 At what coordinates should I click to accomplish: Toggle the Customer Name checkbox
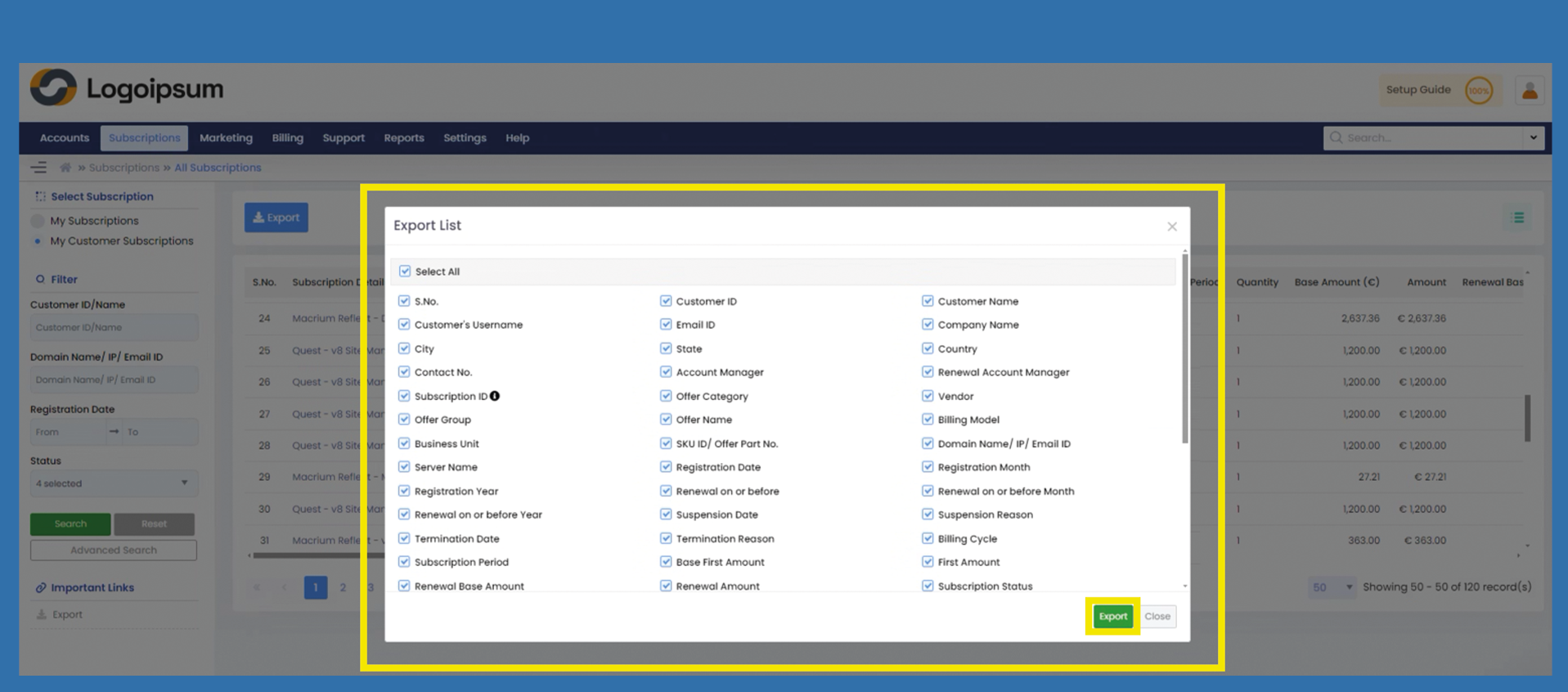tap(928, 301)
